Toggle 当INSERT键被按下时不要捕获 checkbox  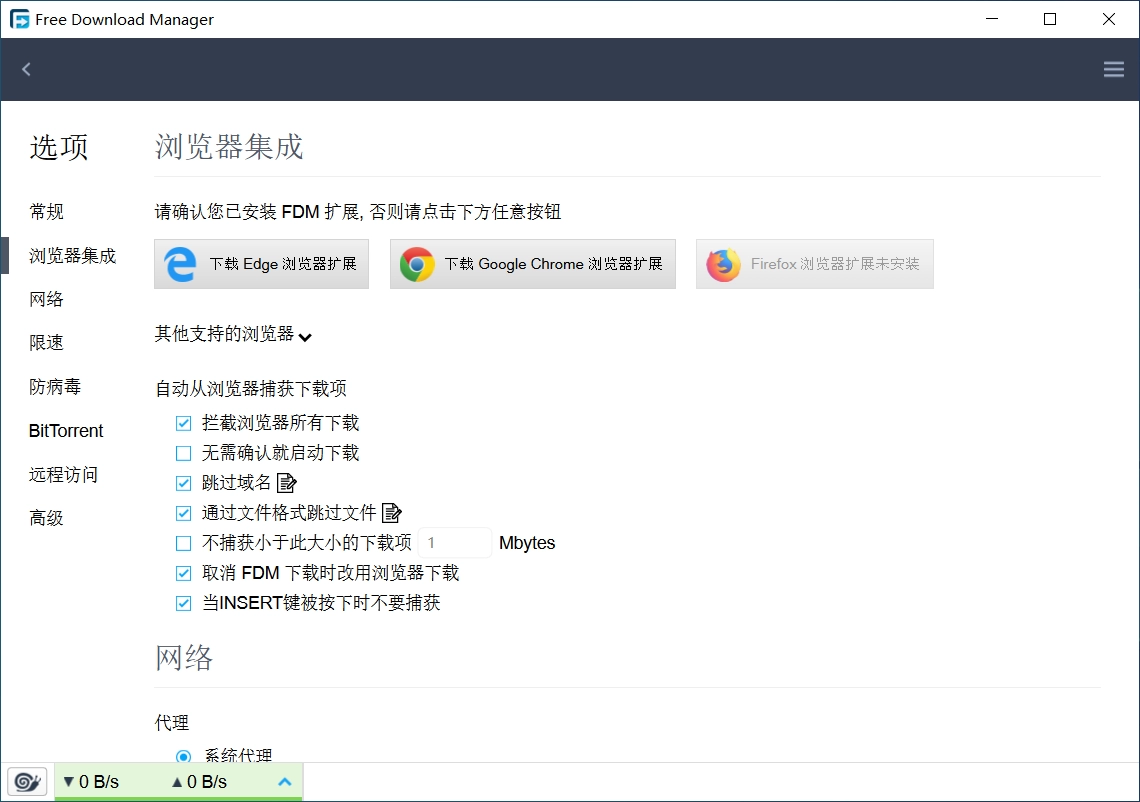[183, 604]
